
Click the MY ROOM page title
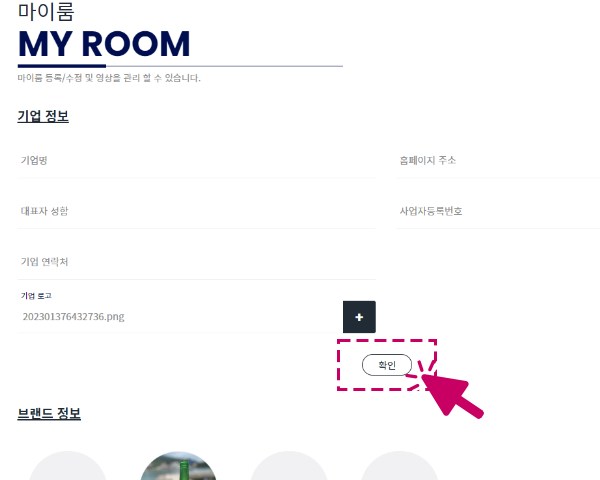[104, 44]
